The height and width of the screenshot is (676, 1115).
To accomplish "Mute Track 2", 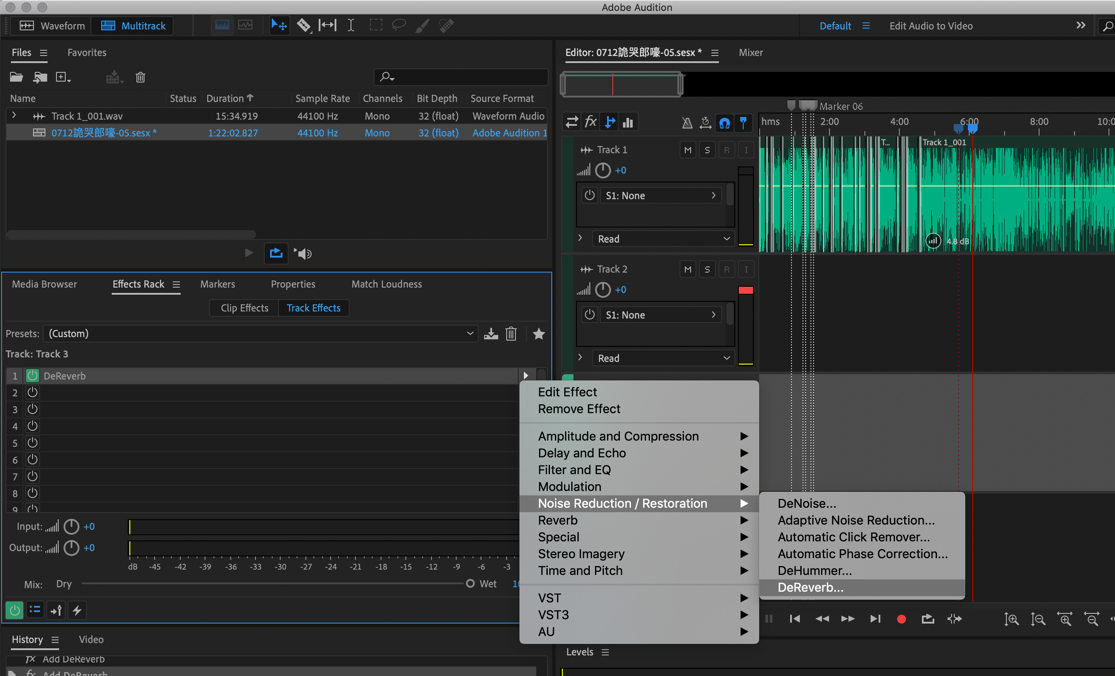I will click(687, 269).
